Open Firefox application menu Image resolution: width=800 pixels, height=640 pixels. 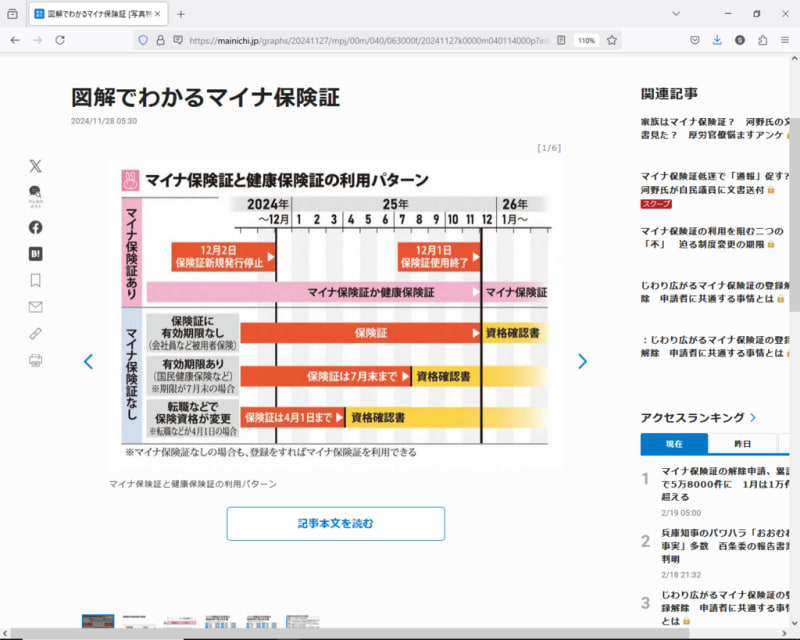click(785, 40)
